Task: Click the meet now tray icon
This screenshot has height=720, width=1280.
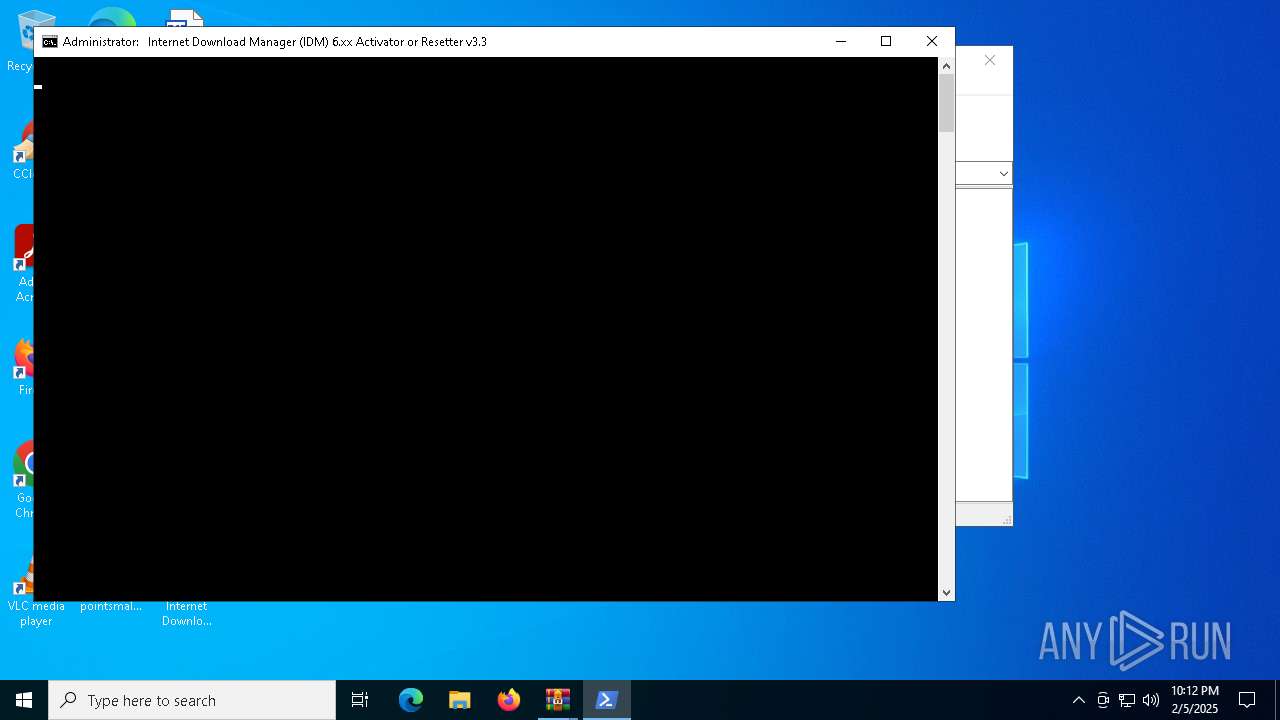Action: pyautogui.click(x=1103, y=700)
